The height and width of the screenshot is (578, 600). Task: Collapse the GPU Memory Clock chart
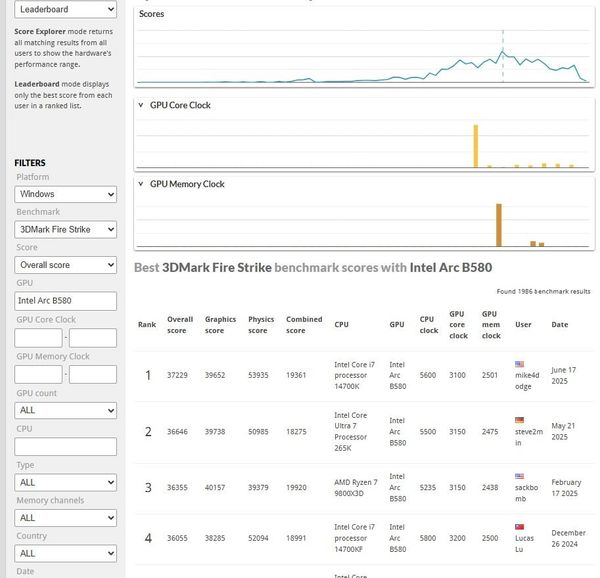click(141, 184)
